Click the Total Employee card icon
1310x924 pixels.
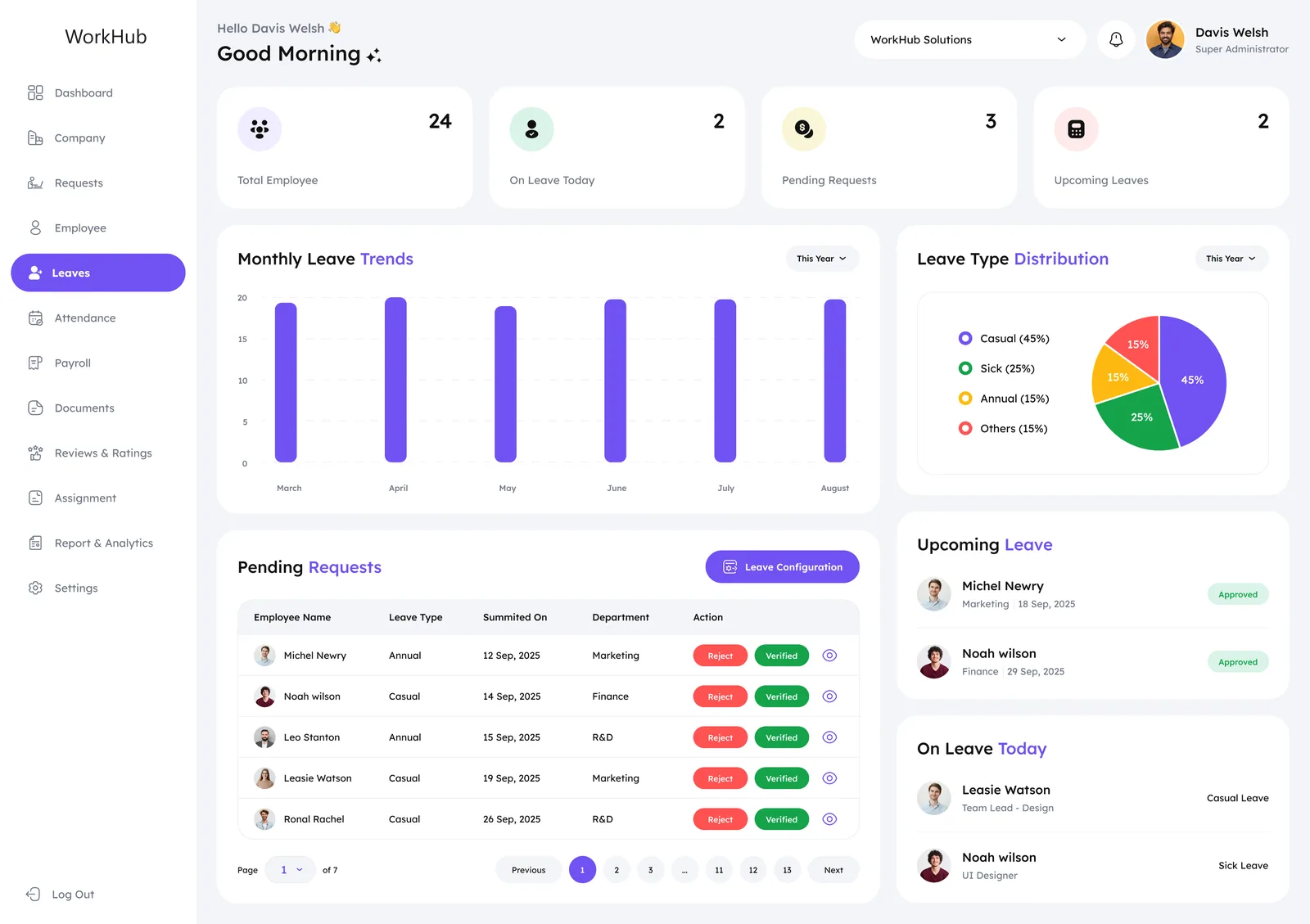tap(260, 129)
